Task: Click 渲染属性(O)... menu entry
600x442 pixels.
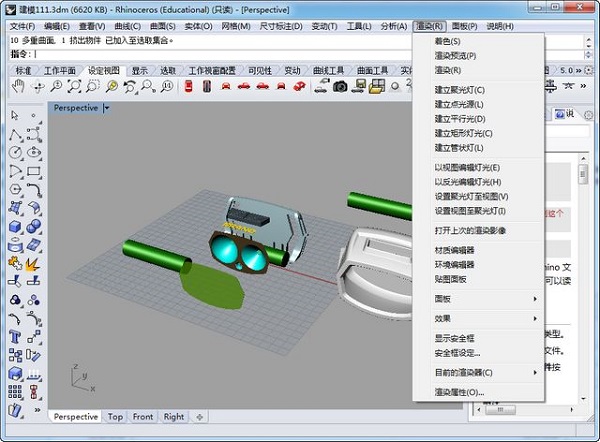Action: point(460,392)
